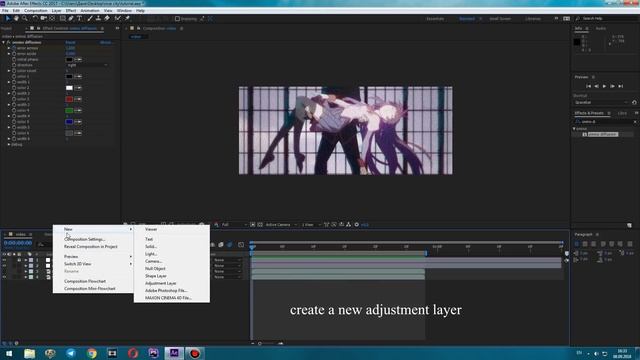Clear the Effects & Presets search field
The height and width of the screenshot is (360, 640).
pos(635,122)
